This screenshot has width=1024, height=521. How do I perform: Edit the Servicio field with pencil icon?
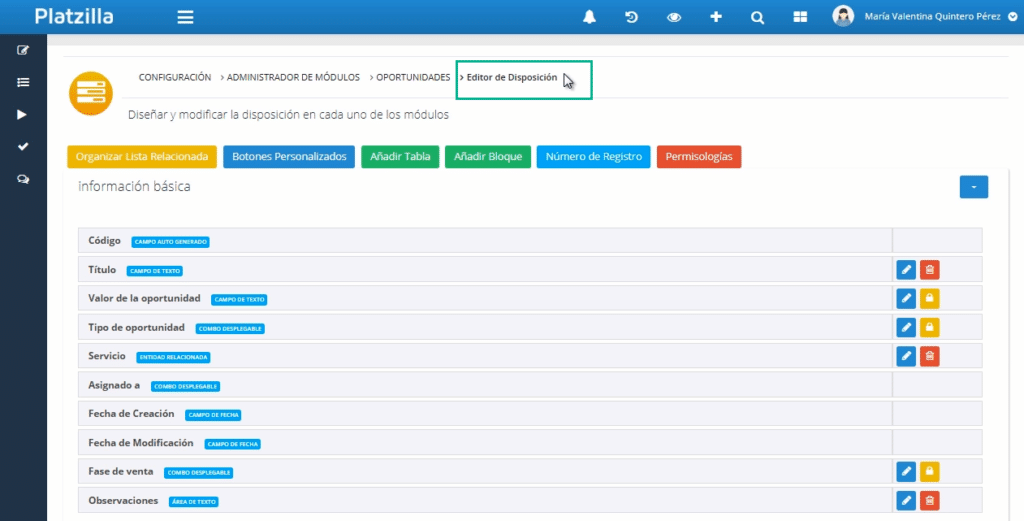tap(906, 356)
